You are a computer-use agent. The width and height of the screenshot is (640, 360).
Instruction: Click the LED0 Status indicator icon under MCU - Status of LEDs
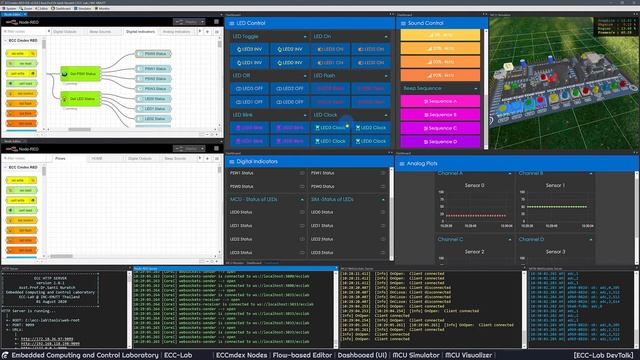[302, 212]
